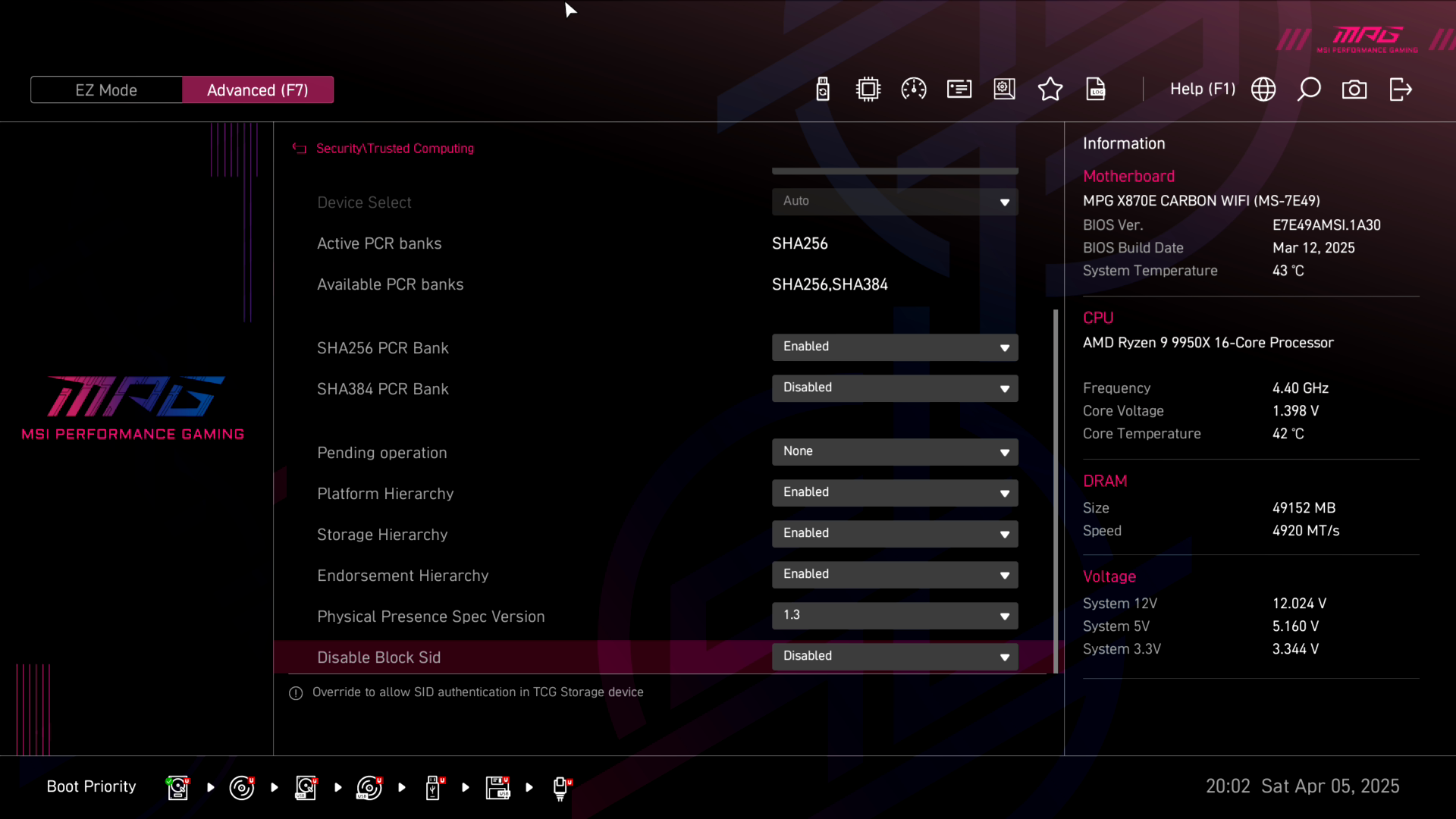The width and height of the screenshot is (1456, 819).
Task: Select hard disk boot device with green check
Action: click(177, 787)
